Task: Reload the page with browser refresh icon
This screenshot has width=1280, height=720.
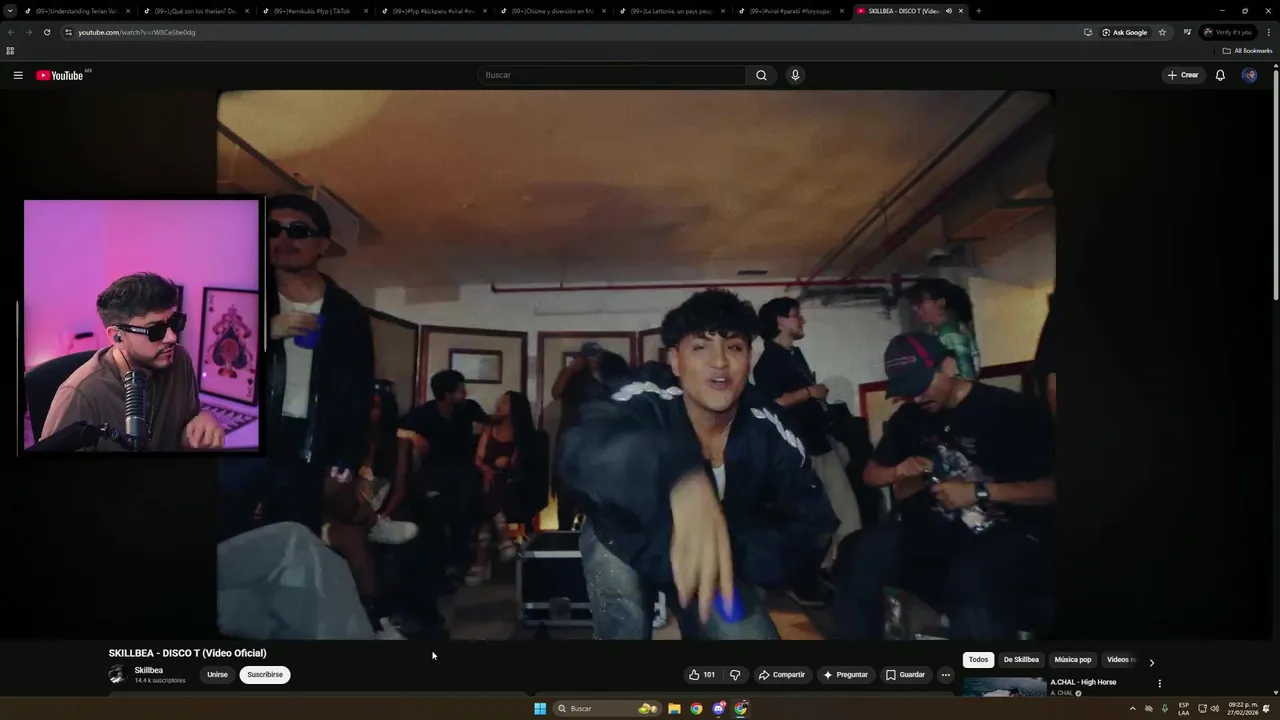Action: pyautogui.click(x=47, y=32)
